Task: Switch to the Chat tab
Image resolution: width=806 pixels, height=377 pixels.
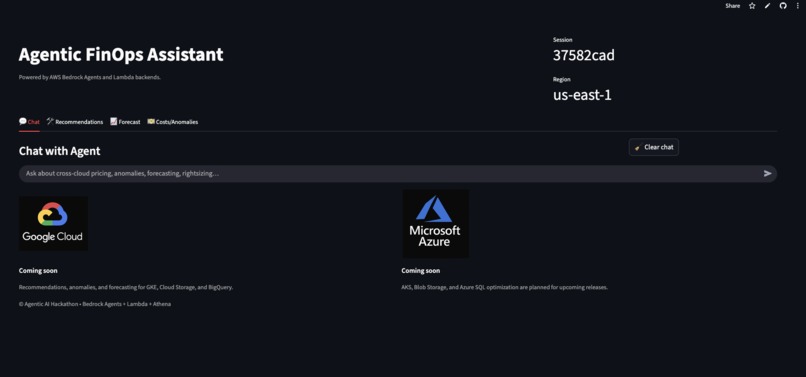Action: [29, 122]
